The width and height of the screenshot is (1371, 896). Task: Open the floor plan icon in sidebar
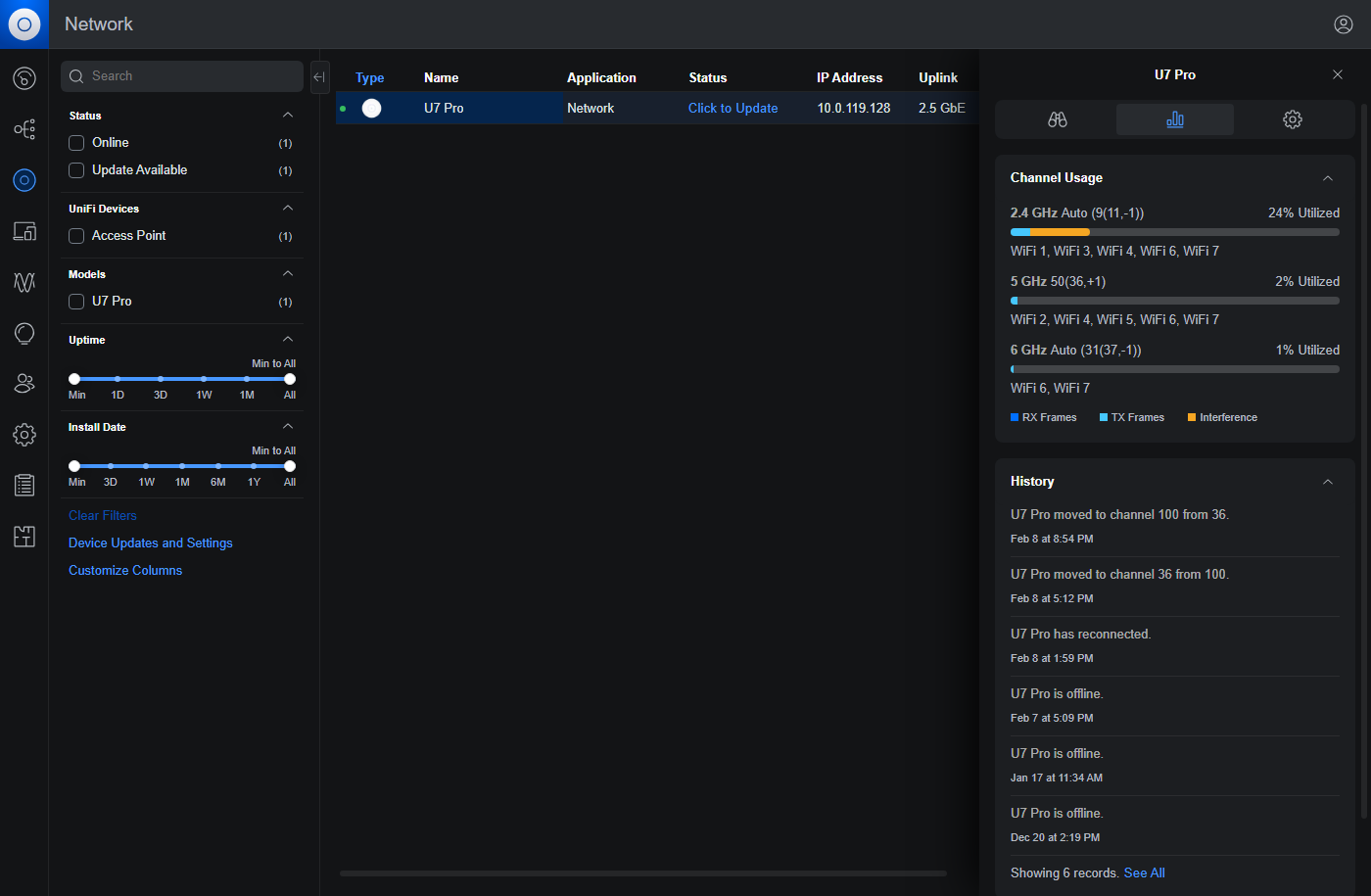click(24, 536)
